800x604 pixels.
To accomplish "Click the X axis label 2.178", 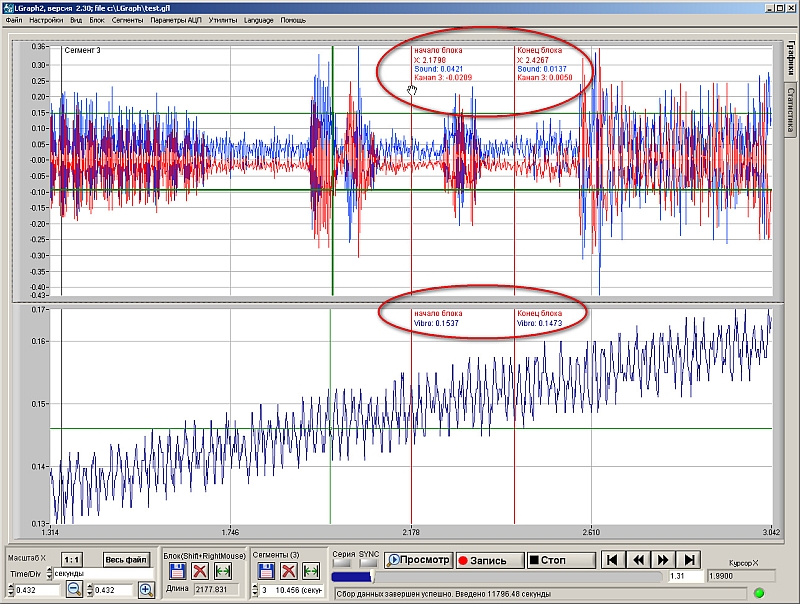I will pyautogui.click(x=411, y=532).
